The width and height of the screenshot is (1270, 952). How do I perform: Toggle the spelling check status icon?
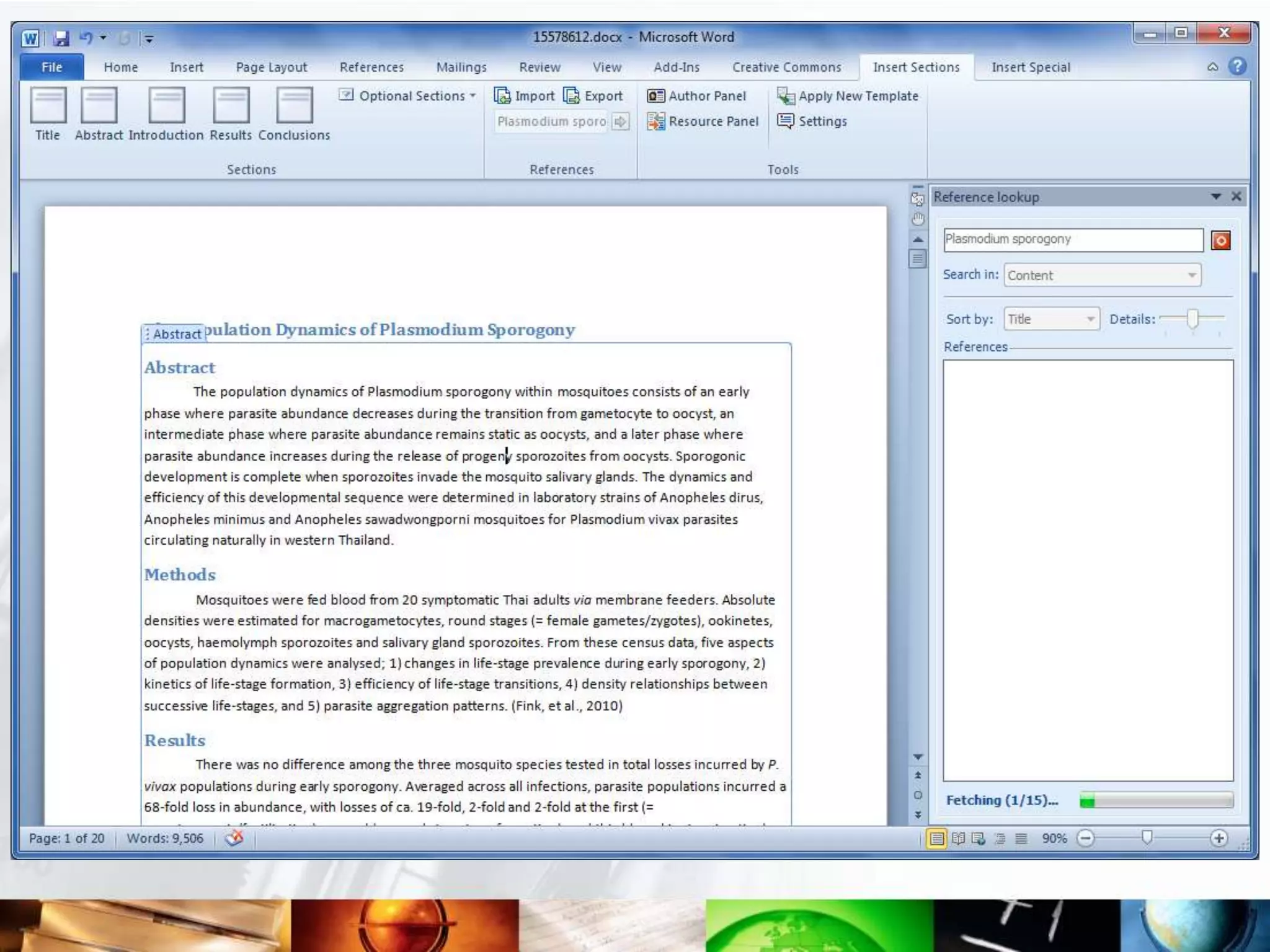[x=234, y=839]
